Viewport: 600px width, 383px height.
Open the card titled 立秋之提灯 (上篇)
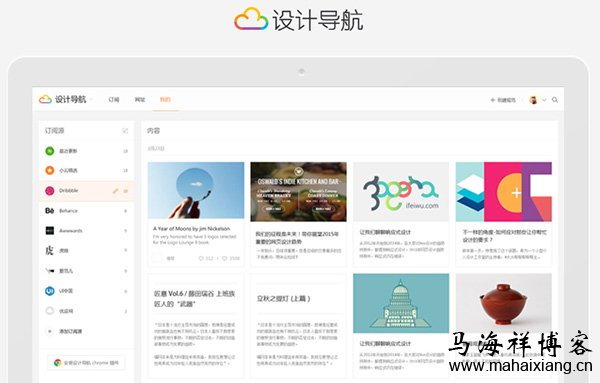click(x=298, y=325)
